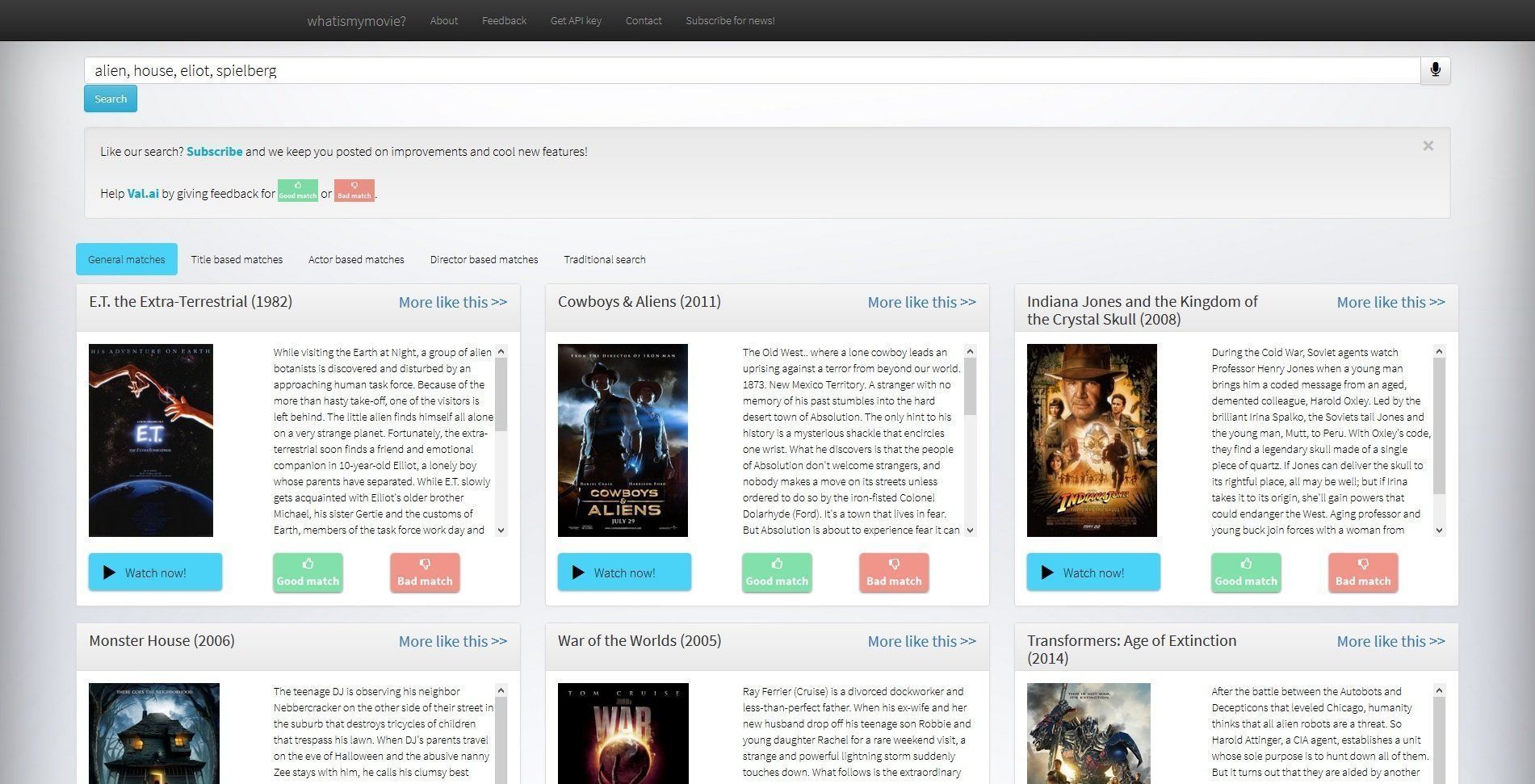Switch to Traditional search tab
1535x784 pixels.
[605, 259]
